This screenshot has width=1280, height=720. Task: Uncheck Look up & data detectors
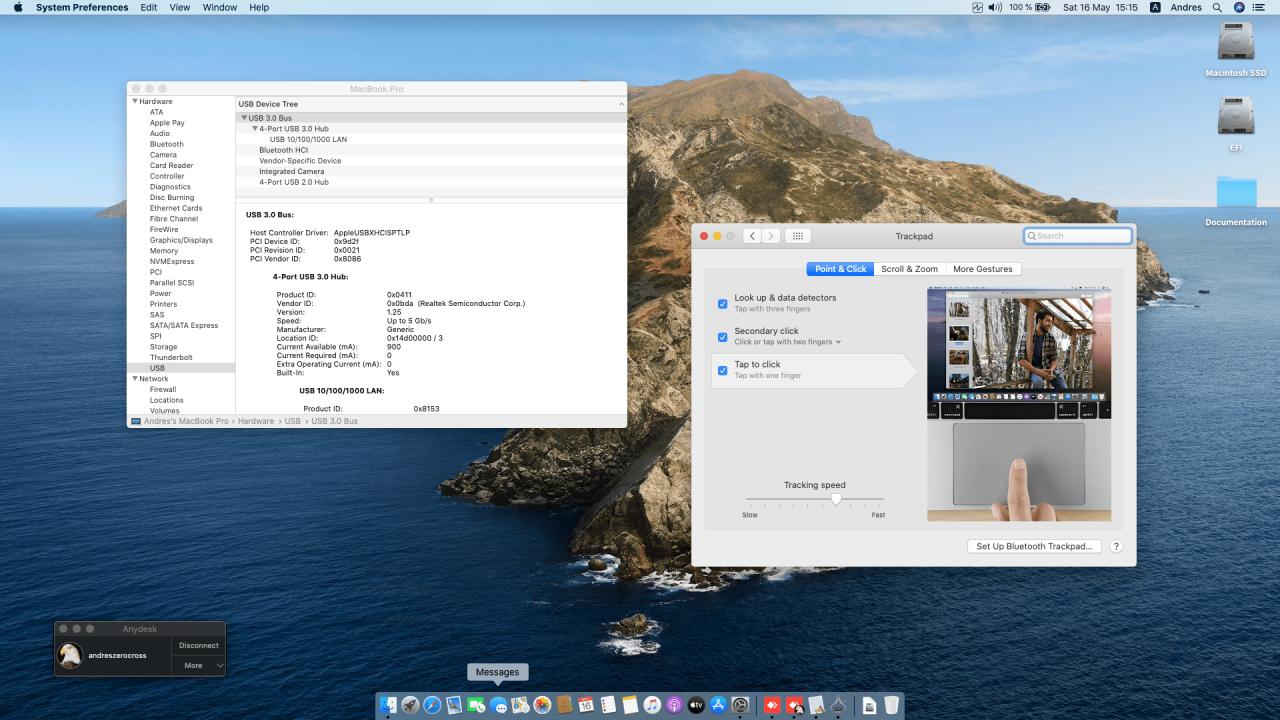[x=722, y=303]
